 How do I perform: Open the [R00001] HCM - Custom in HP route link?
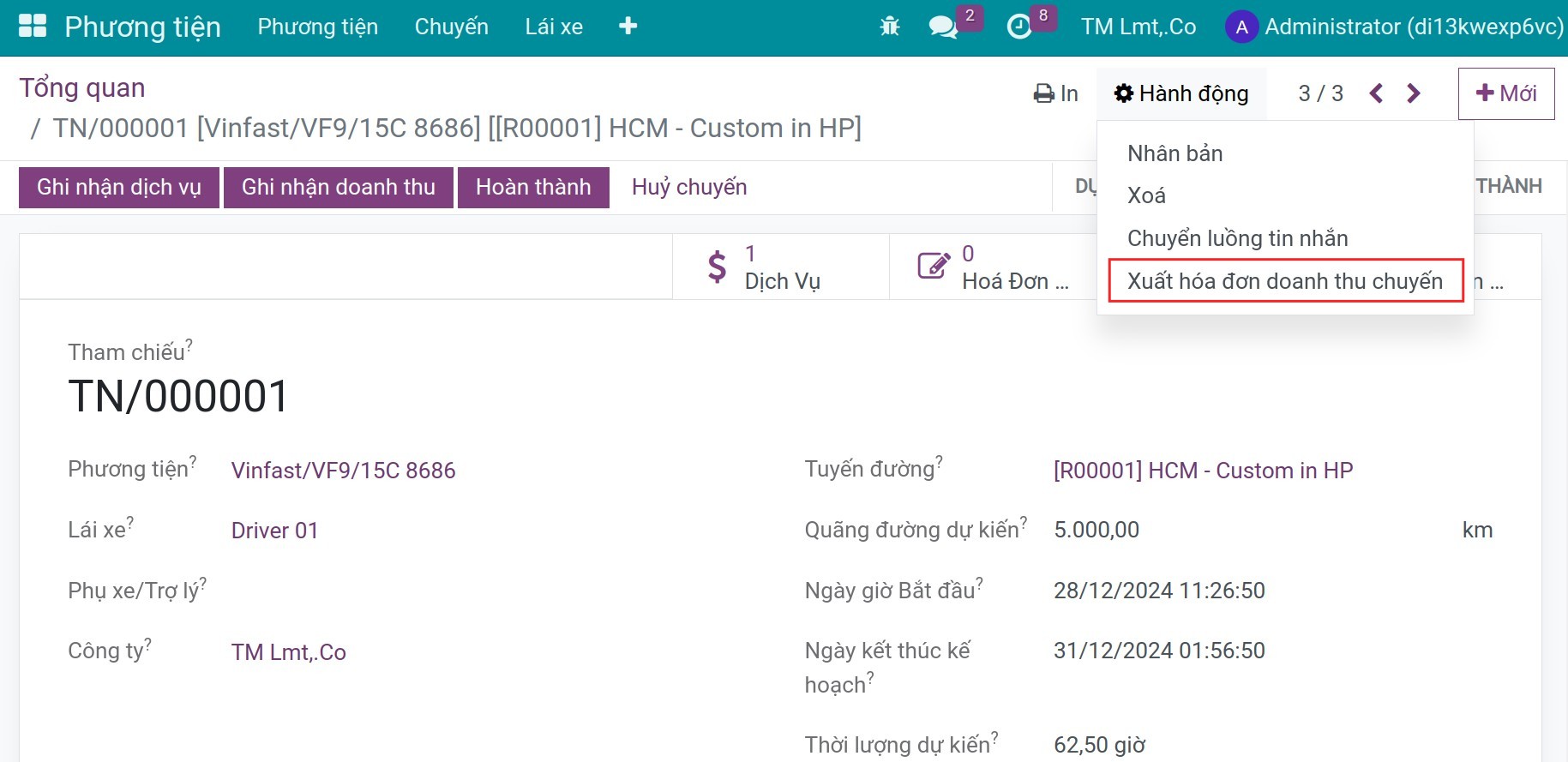[x=1204, y=471]
